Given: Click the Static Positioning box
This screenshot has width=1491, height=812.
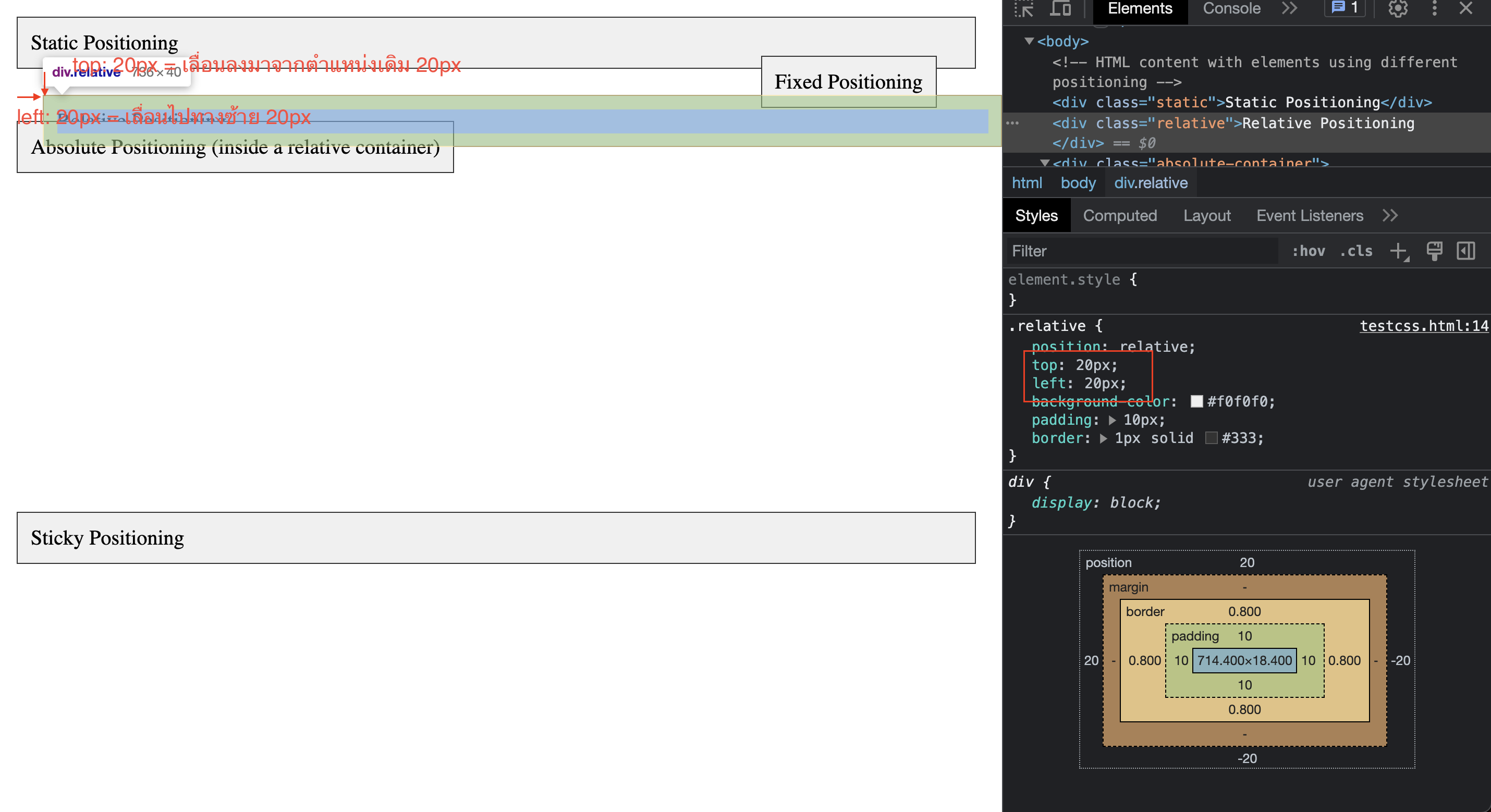Looking at the screenshot, I should click(496, 43).
